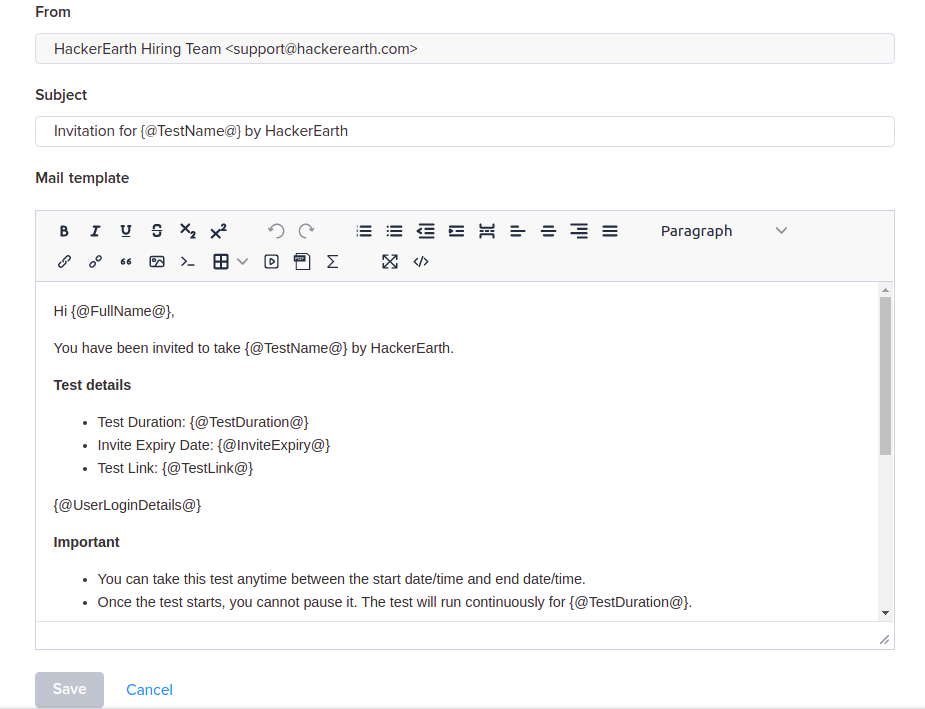The image size is (925, 709).
Task: Click the 'Test Duration: {@TestDuration@}' bullet
Action: [203, 422]
